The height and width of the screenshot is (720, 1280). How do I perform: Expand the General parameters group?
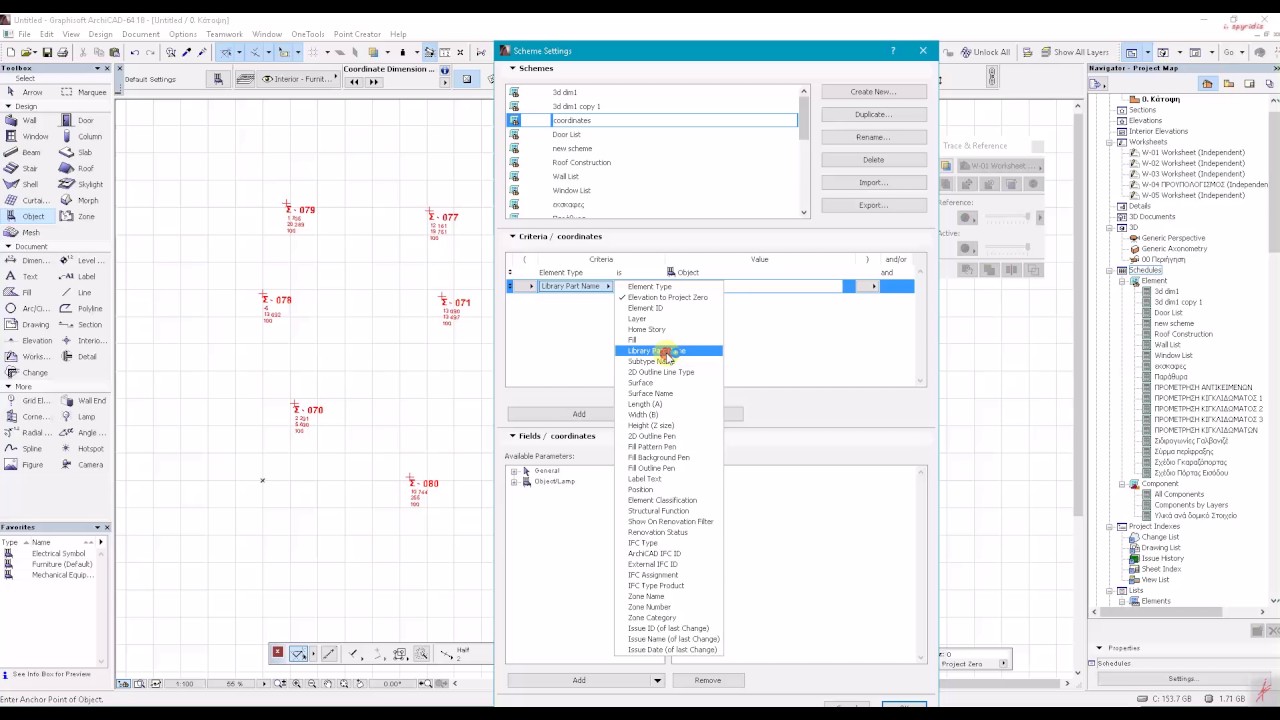click(x=514, y=471)
